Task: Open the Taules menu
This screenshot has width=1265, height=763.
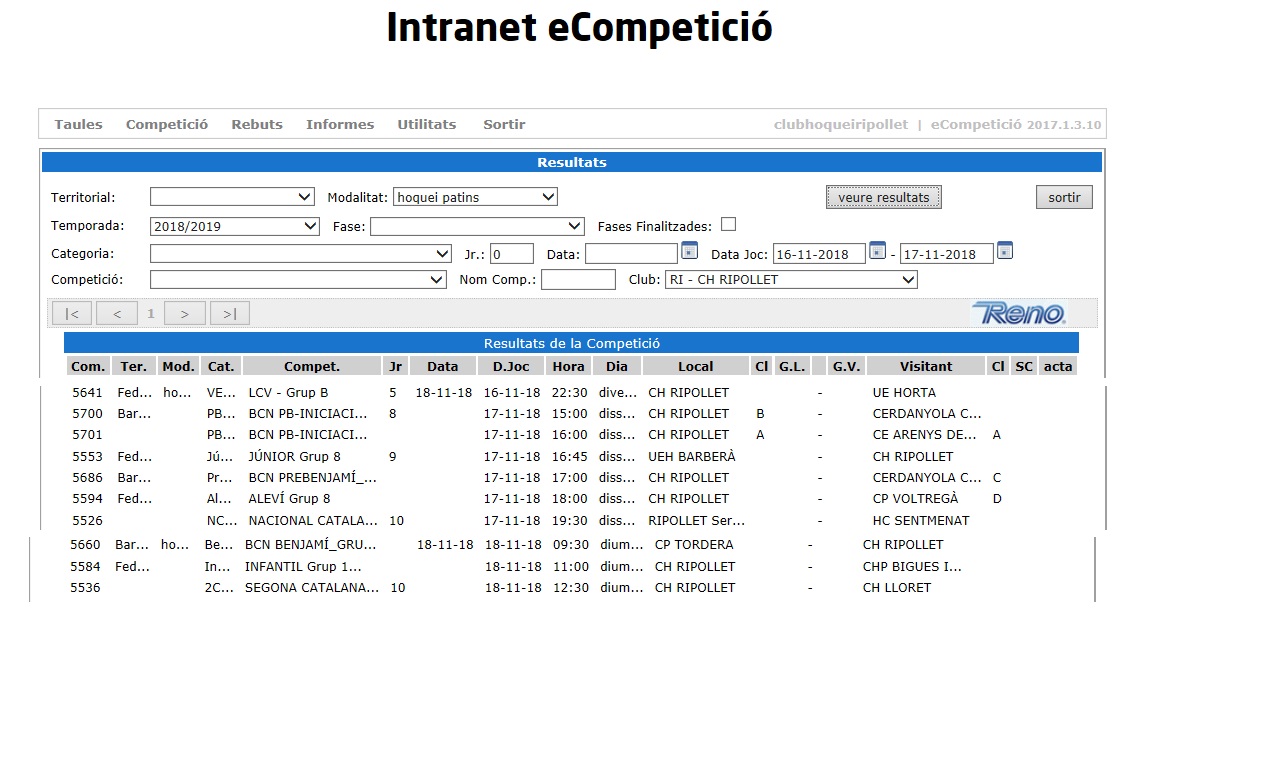Action: 78,124
